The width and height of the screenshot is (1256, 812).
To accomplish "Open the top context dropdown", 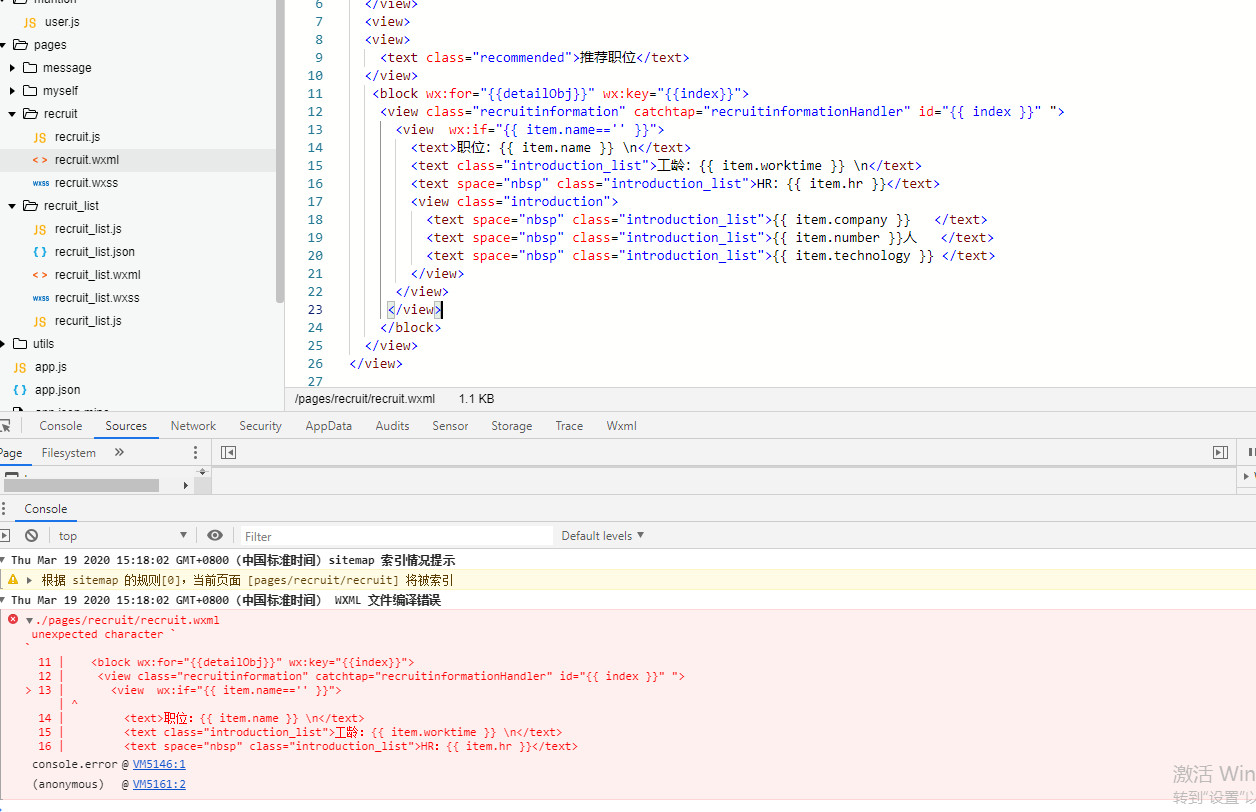I will (122, 536).
